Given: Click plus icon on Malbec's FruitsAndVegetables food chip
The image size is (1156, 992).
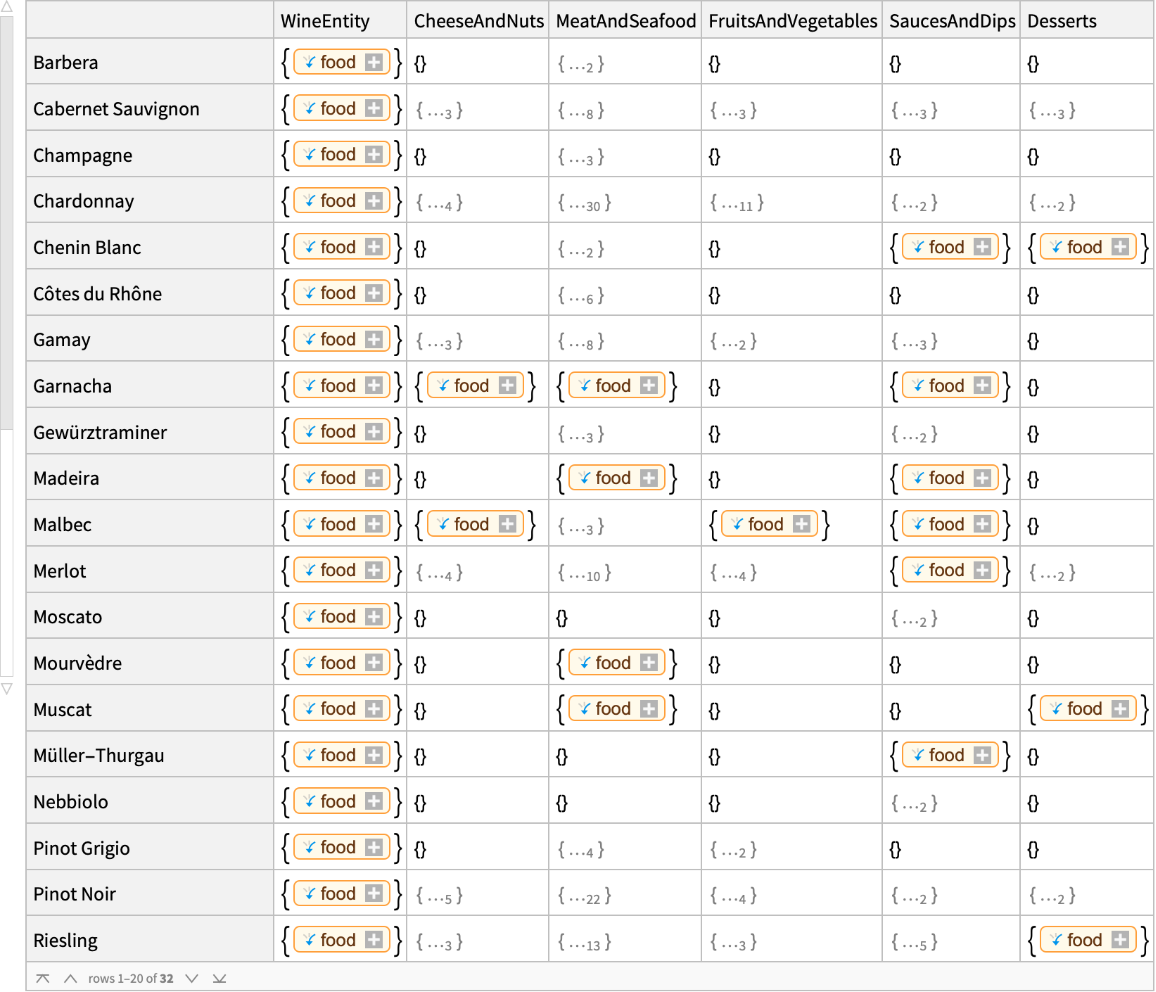Looking at the screenshot, I should [802, 524].
